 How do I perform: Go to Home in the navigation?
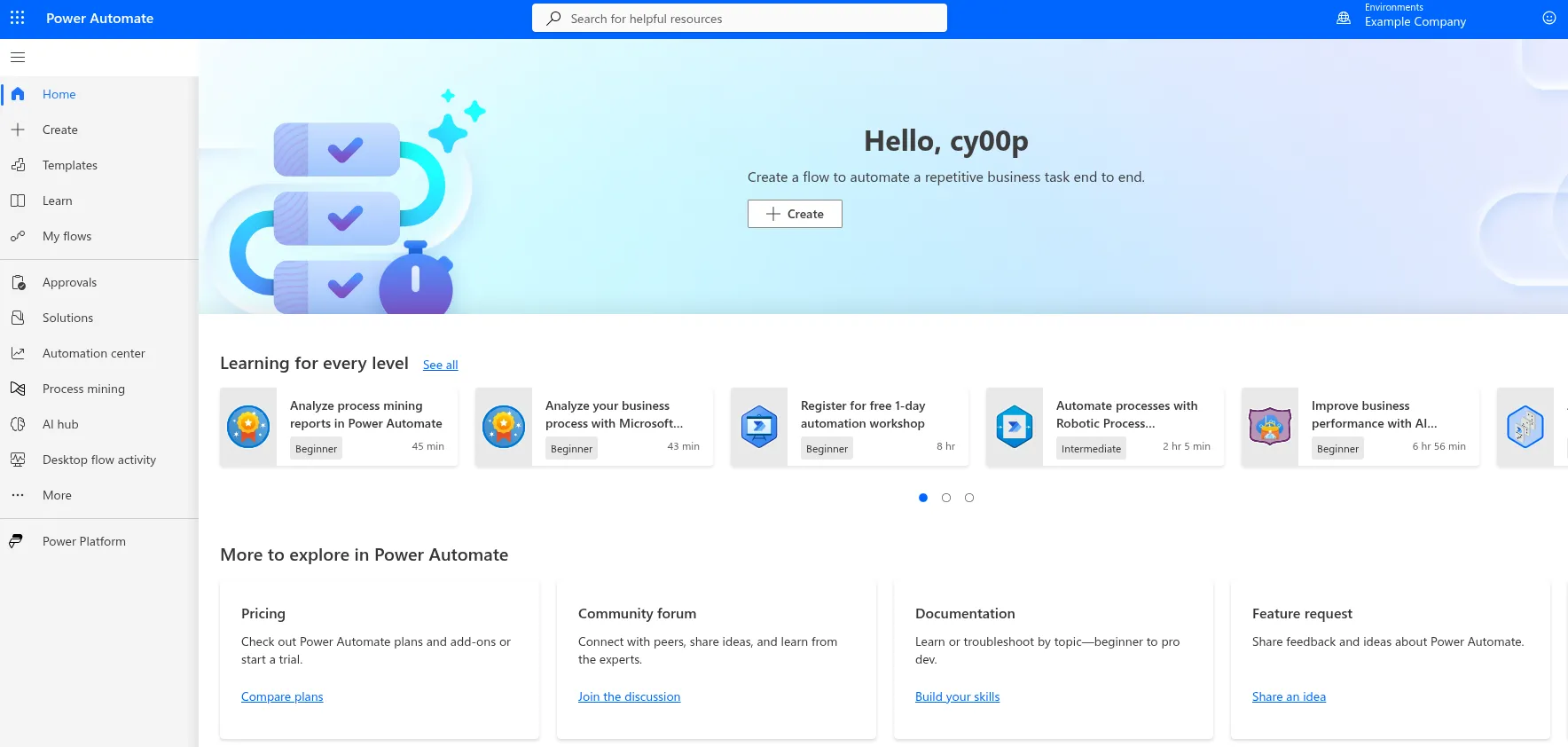pos(59,94)
